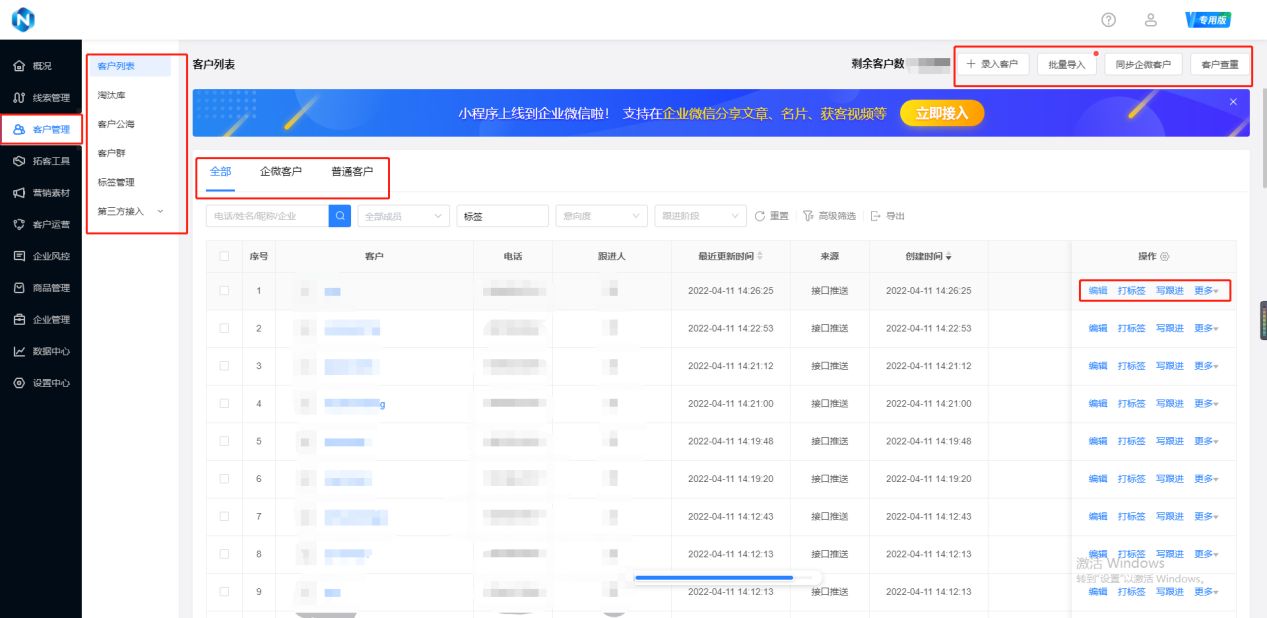The width and height of the screenshot is (1267, 618).
Task: Click the 立即接入 button
Action: pyautogui.click(x=939, y=113)
